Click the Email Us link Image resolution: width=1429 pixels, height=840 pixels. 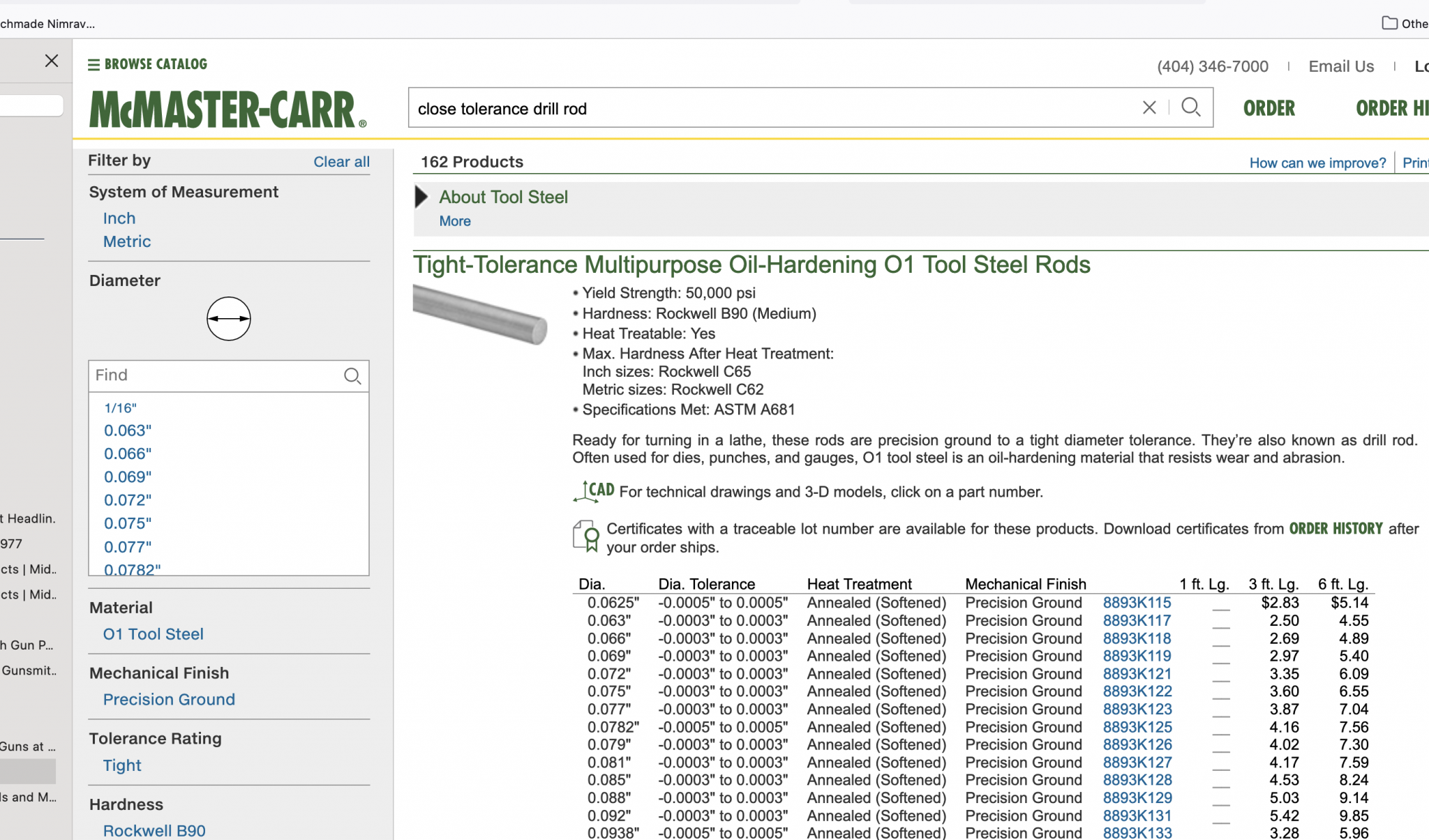[1341, 66]
